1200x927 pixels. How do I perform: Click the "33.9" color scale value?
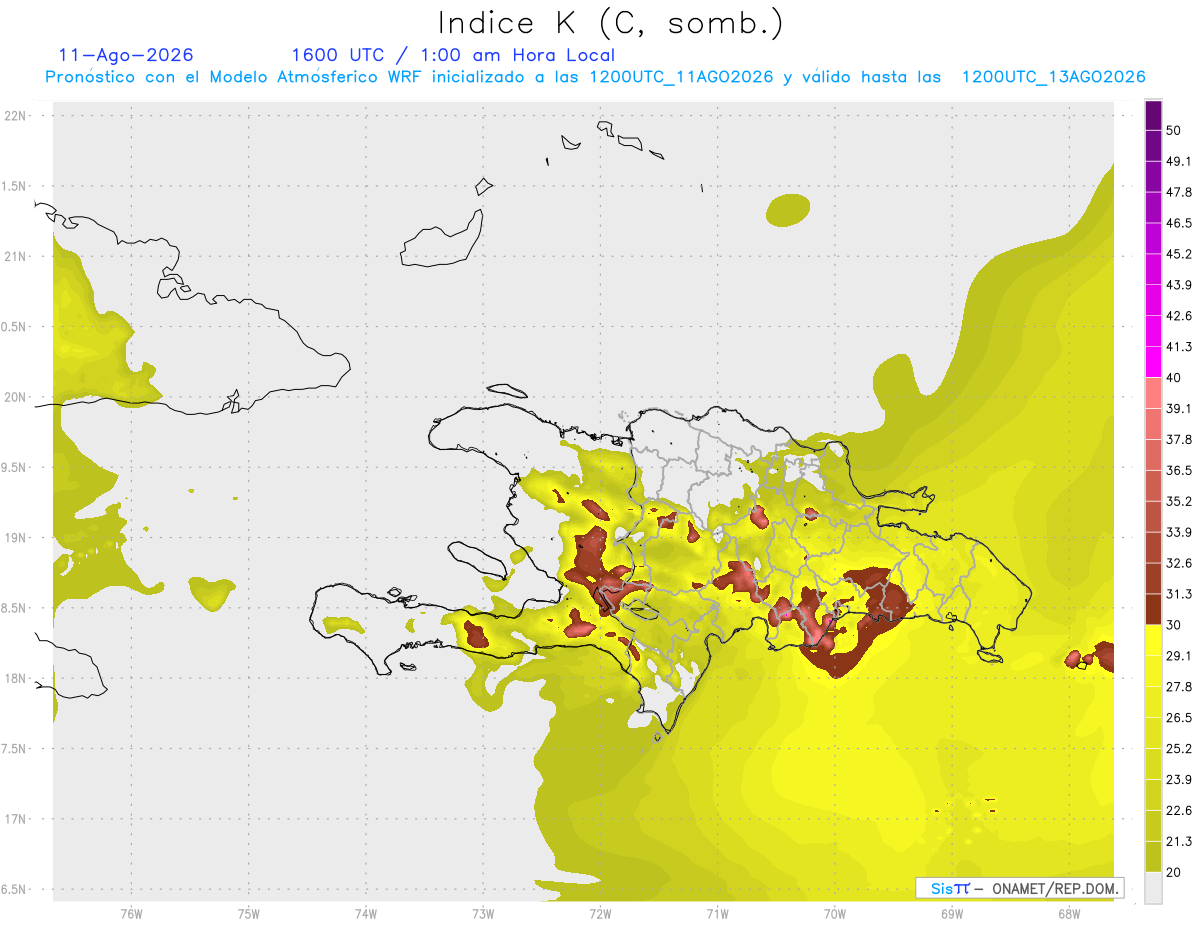pos(1179,532)
